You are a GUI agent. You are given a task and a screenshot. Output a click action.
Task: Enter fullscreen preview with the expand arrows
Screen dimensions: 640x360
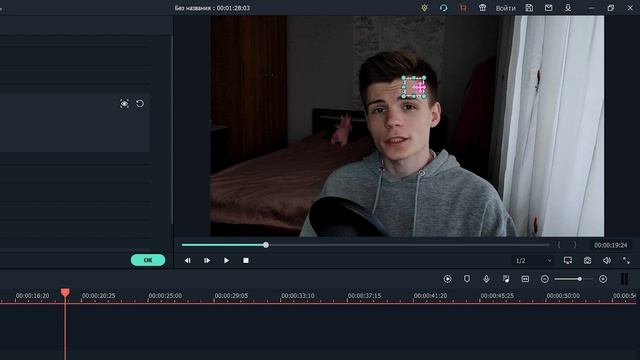click(x=626, y=260)
